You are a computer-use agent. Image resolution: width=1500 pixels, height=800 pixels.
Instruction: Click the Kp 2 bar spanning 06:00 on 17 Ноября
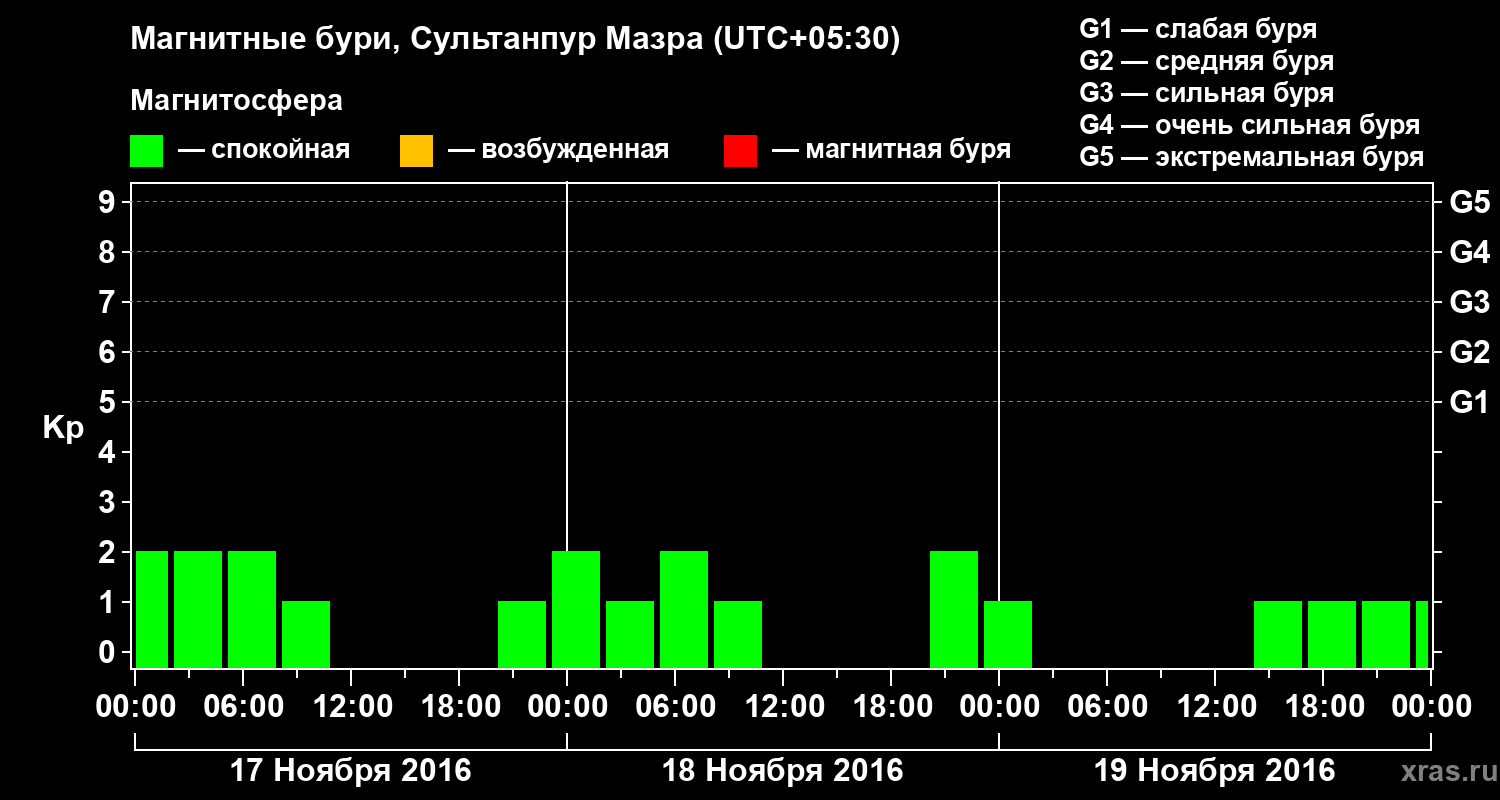tap(252, 609)
